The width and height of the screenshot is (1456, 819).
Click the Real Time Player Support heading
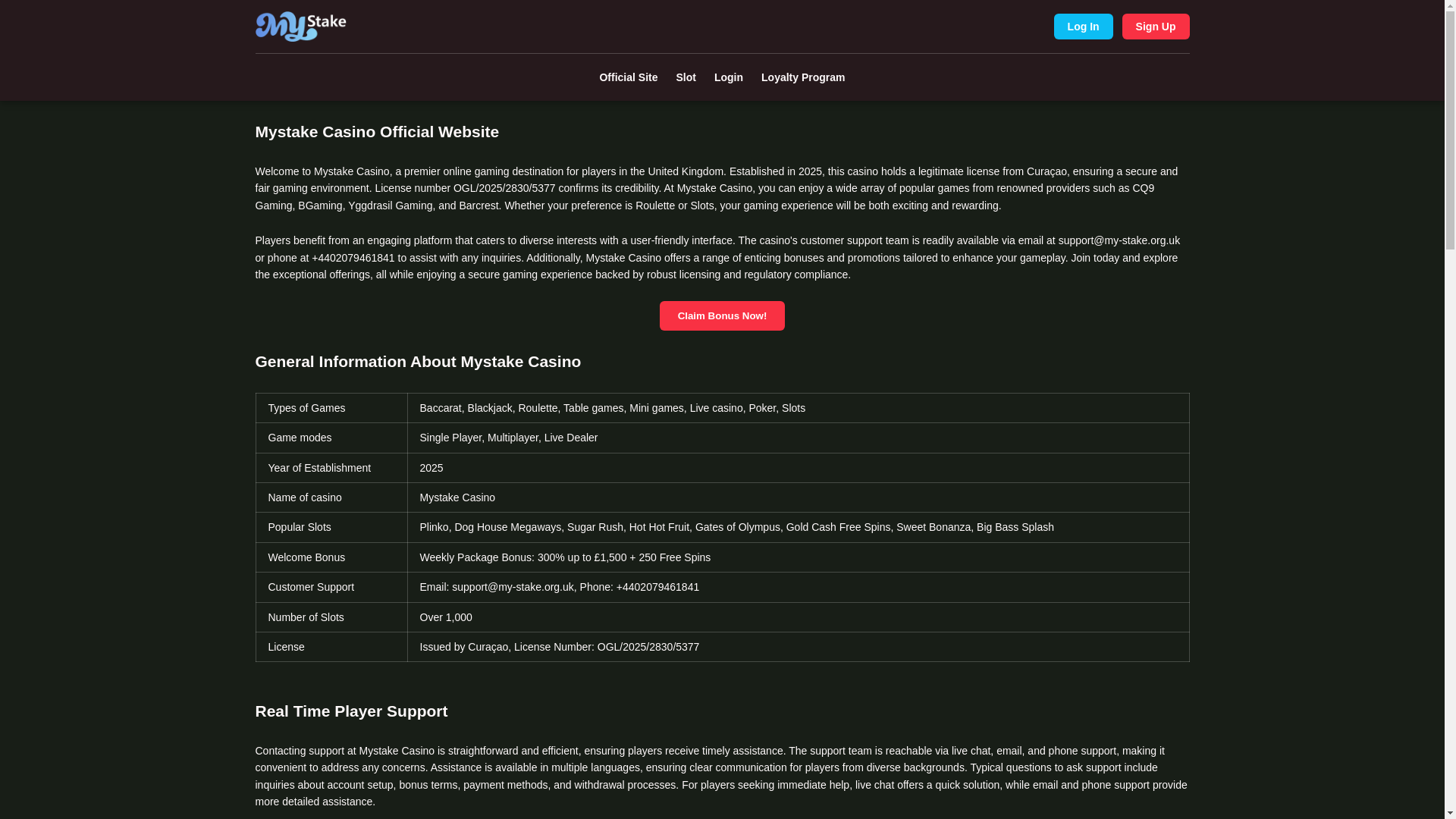[351, 711]
